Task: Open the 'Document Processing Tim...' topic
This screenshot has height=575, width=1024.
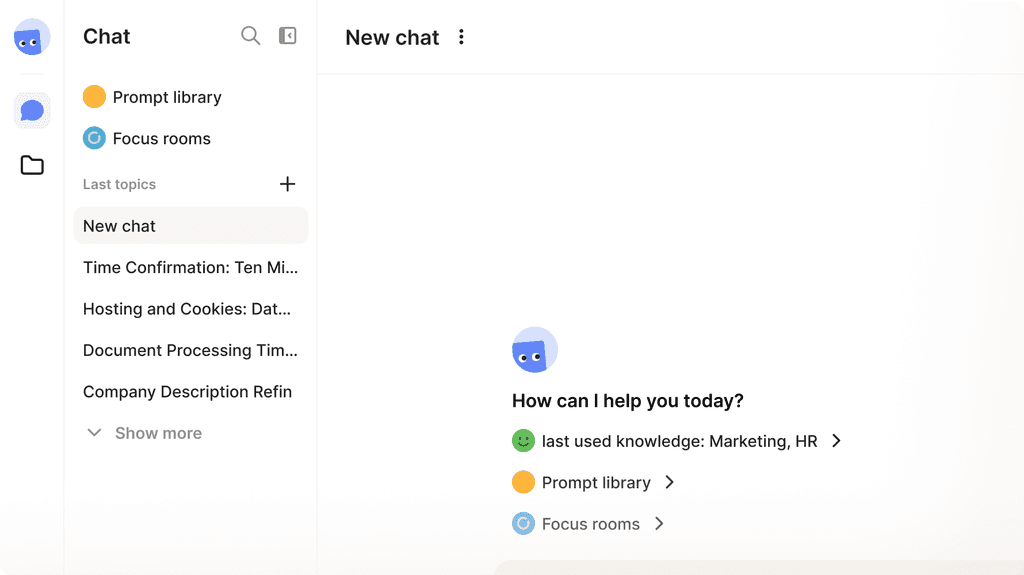Action: tap(191, 350)
